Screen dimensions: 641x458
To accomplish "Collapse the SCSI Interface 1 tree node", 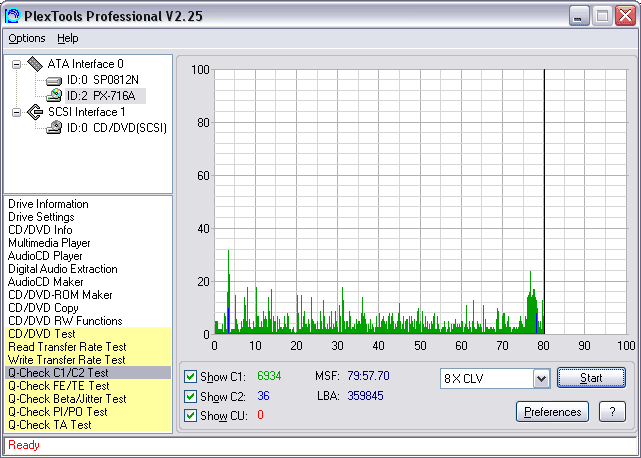I will (x=16, y=112).
